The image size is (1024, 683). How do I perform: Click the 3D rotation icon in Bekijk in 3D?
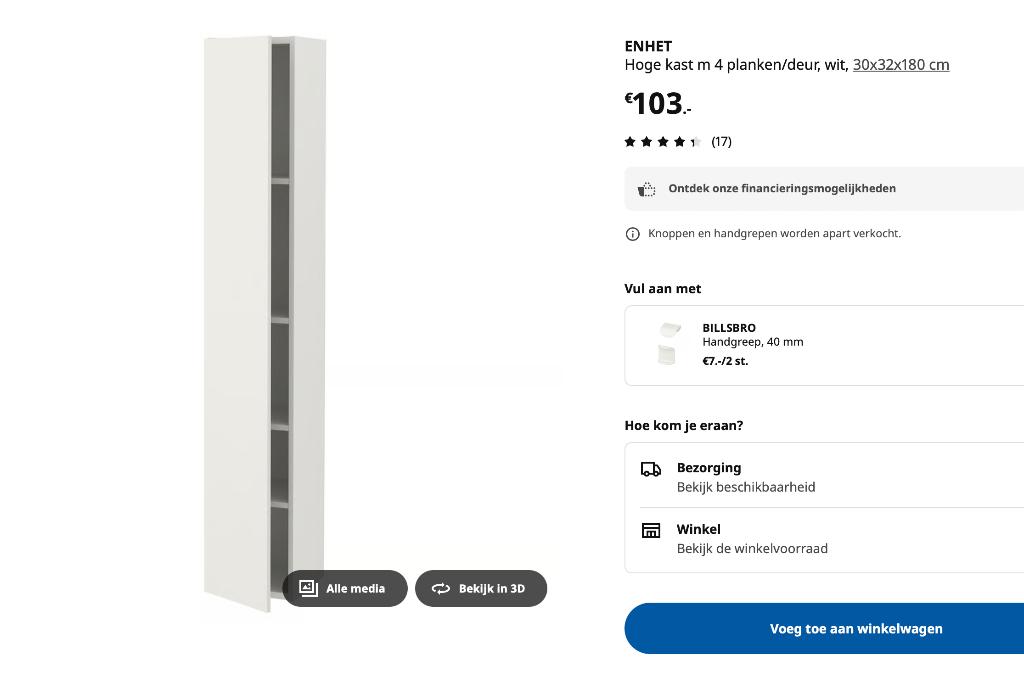pos(441,589)
